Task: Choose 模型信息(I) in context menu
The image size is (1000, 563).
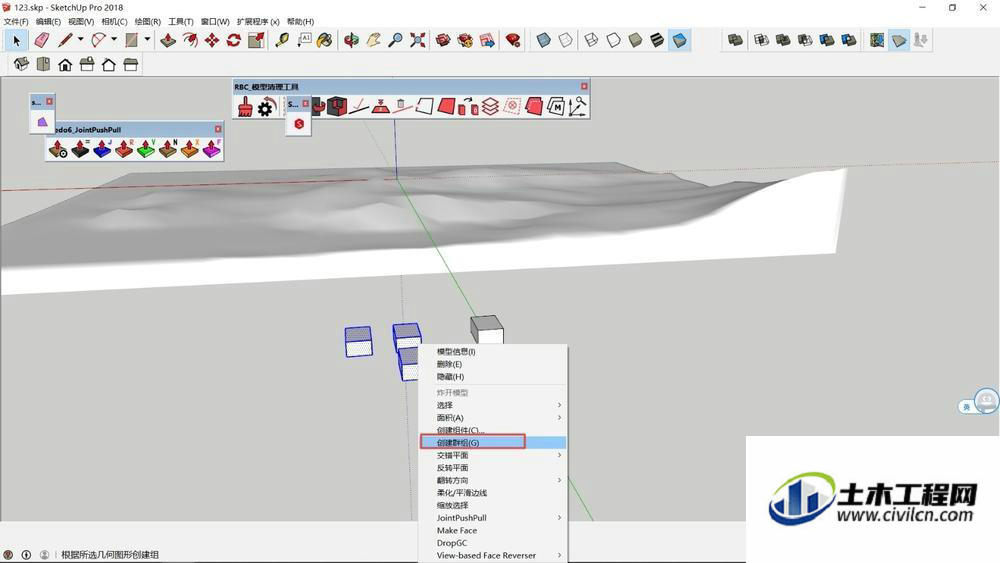Action: pyautogui.click(x=492, y=352)
